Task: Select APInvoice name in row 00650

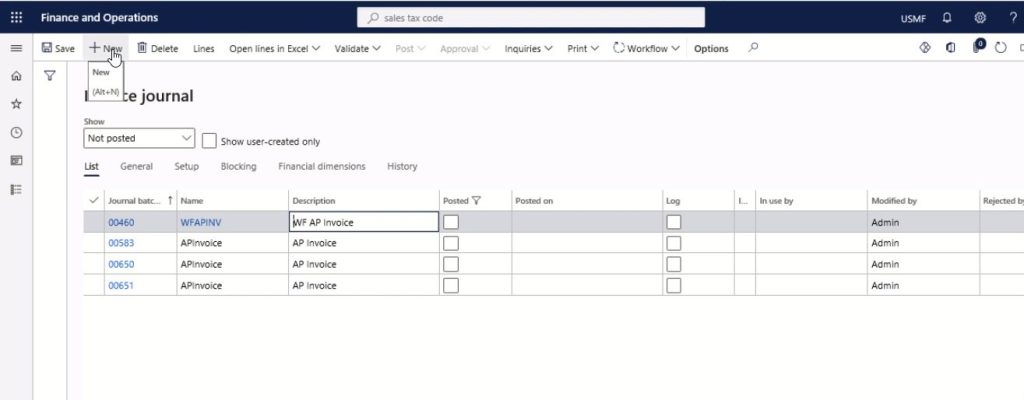Action: (201, 264)
